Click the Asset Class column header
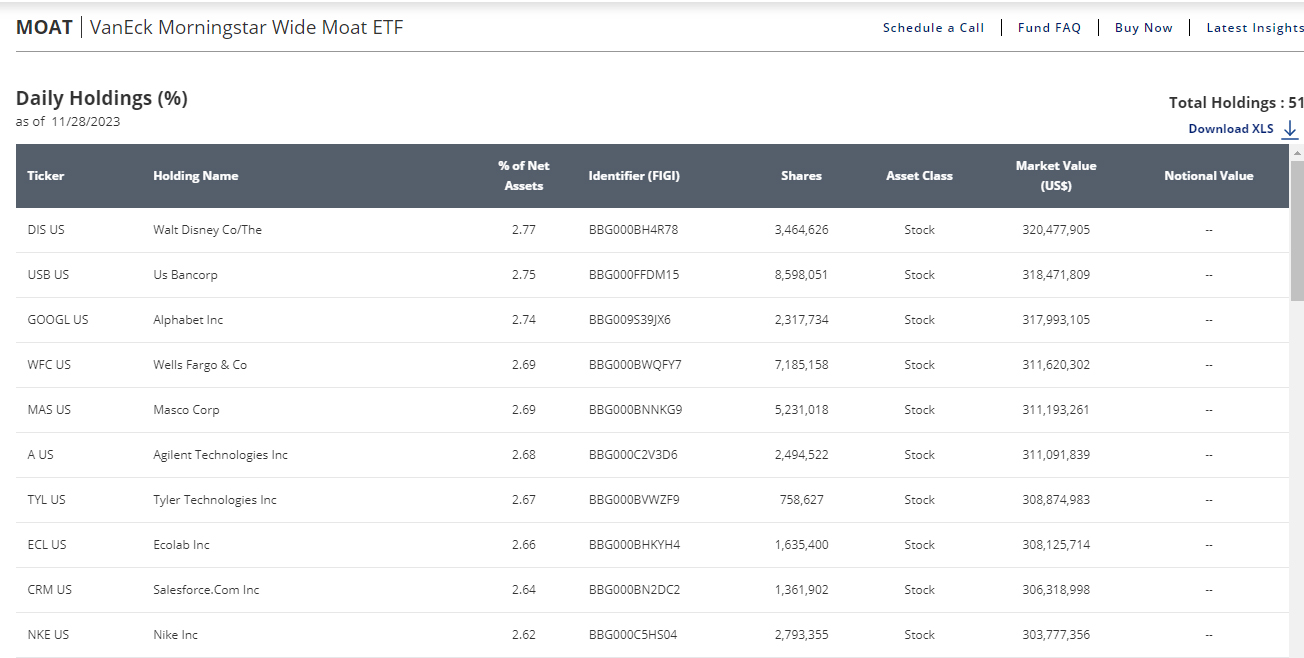1304x658 pixels. point(919,176)
